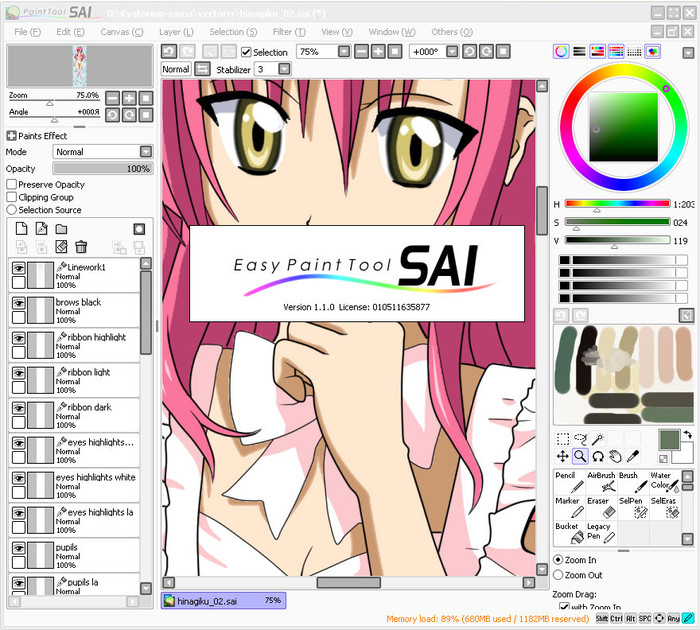Open the layer Mode Normal dropdown
Image resolution: width=700 pixels, height=630 pixels.
coord(146,152)
